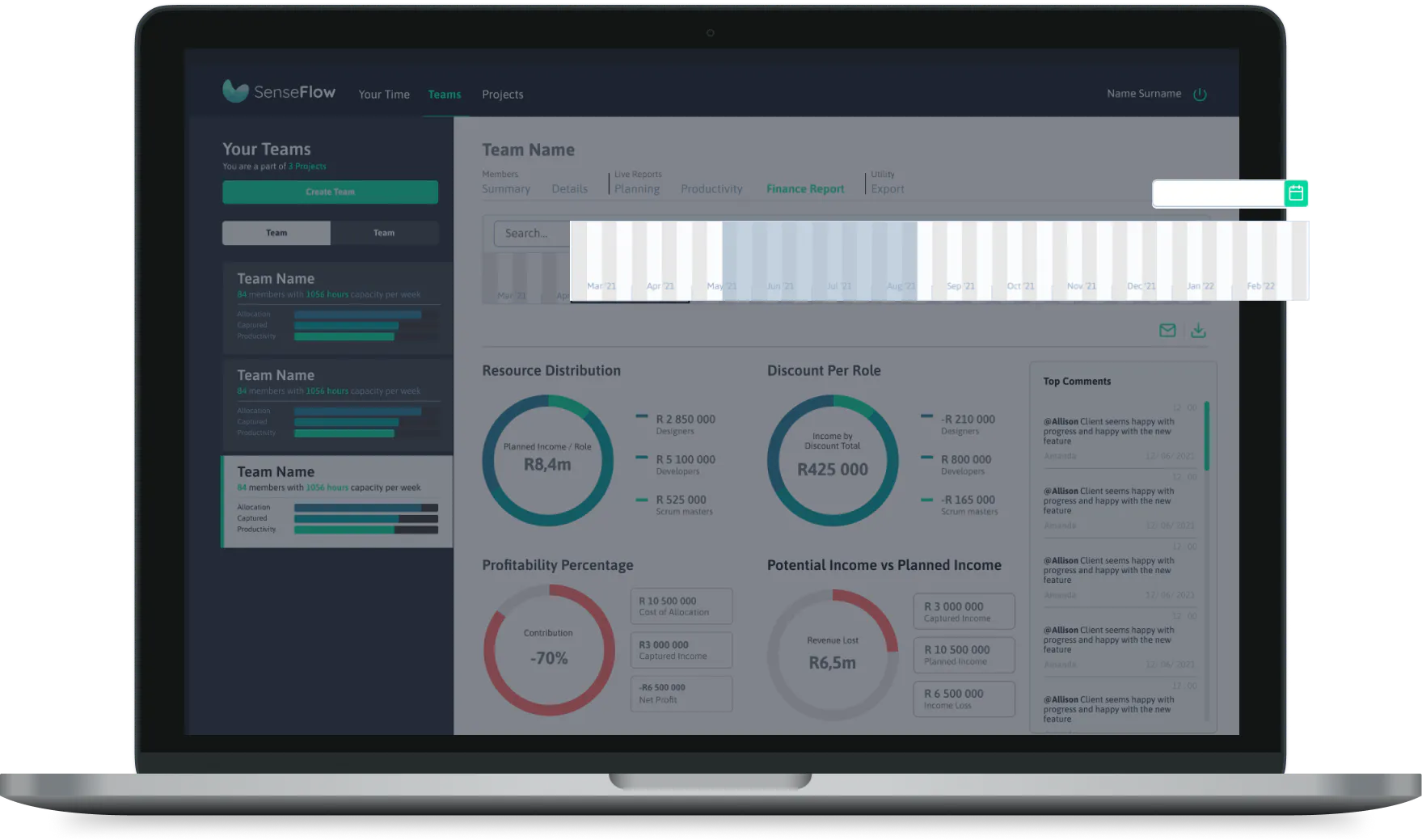Click the R 10 500 000 Cost of Allocation box
Viewport: 1422px width, 840px height.
(681, 606)
